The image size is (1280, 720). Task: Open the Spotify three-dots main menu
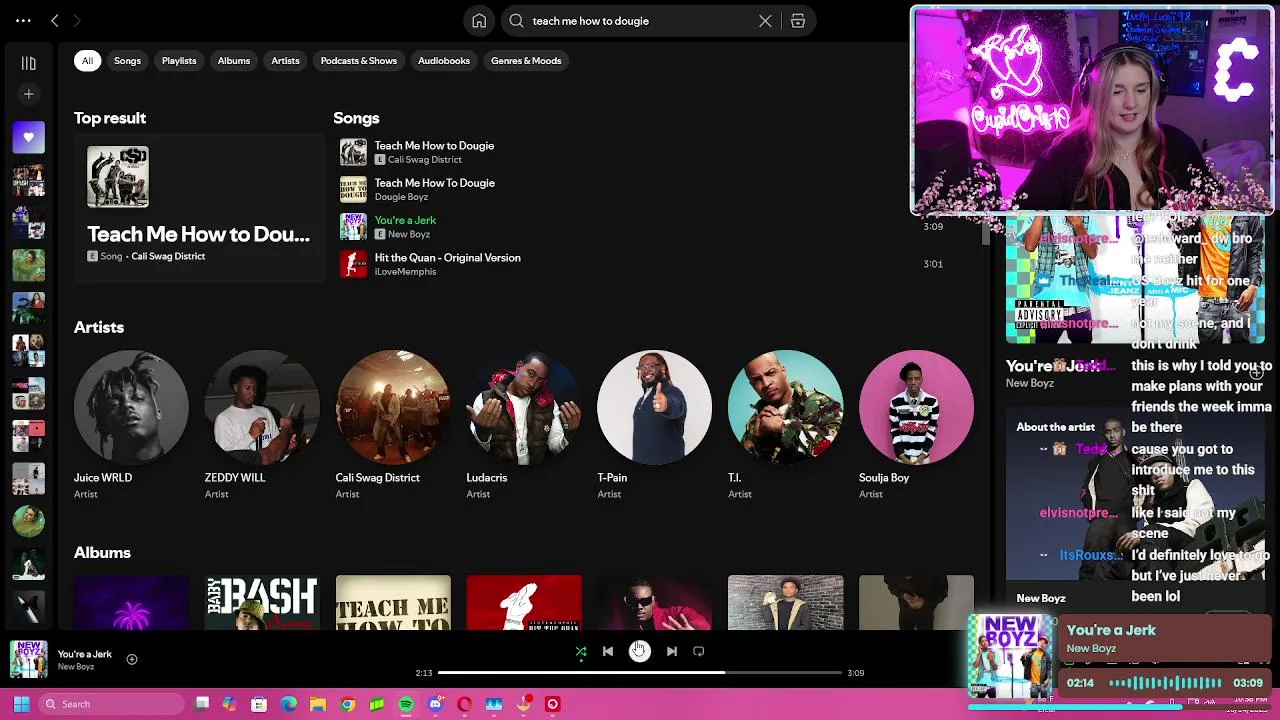23,20
